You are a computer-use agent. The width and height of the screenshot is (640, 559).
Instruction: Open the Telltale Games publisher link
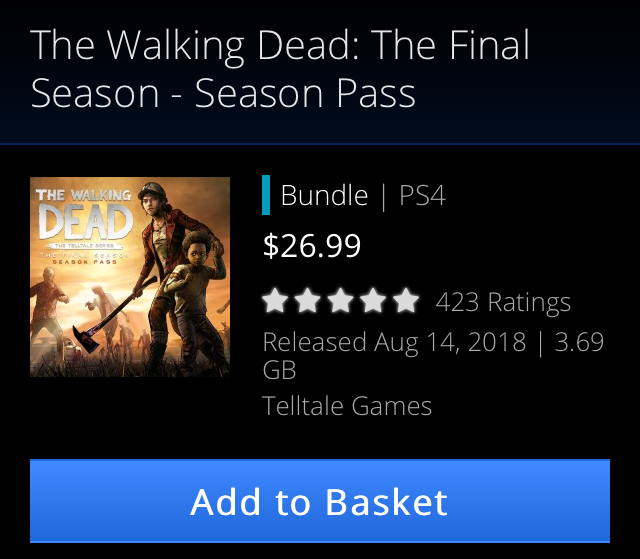[347, 406]
